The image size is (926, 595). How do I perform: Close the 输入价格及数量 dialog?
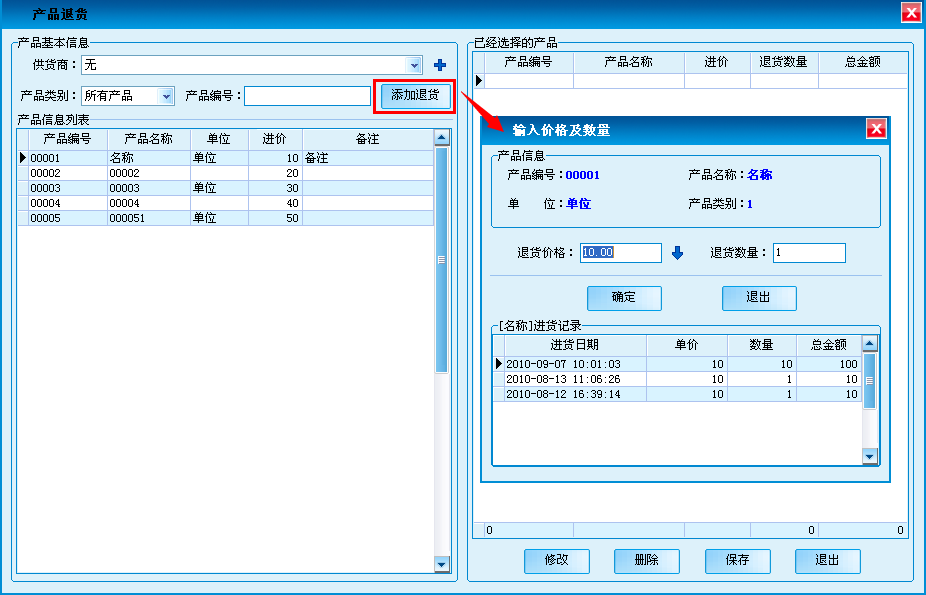875,129
